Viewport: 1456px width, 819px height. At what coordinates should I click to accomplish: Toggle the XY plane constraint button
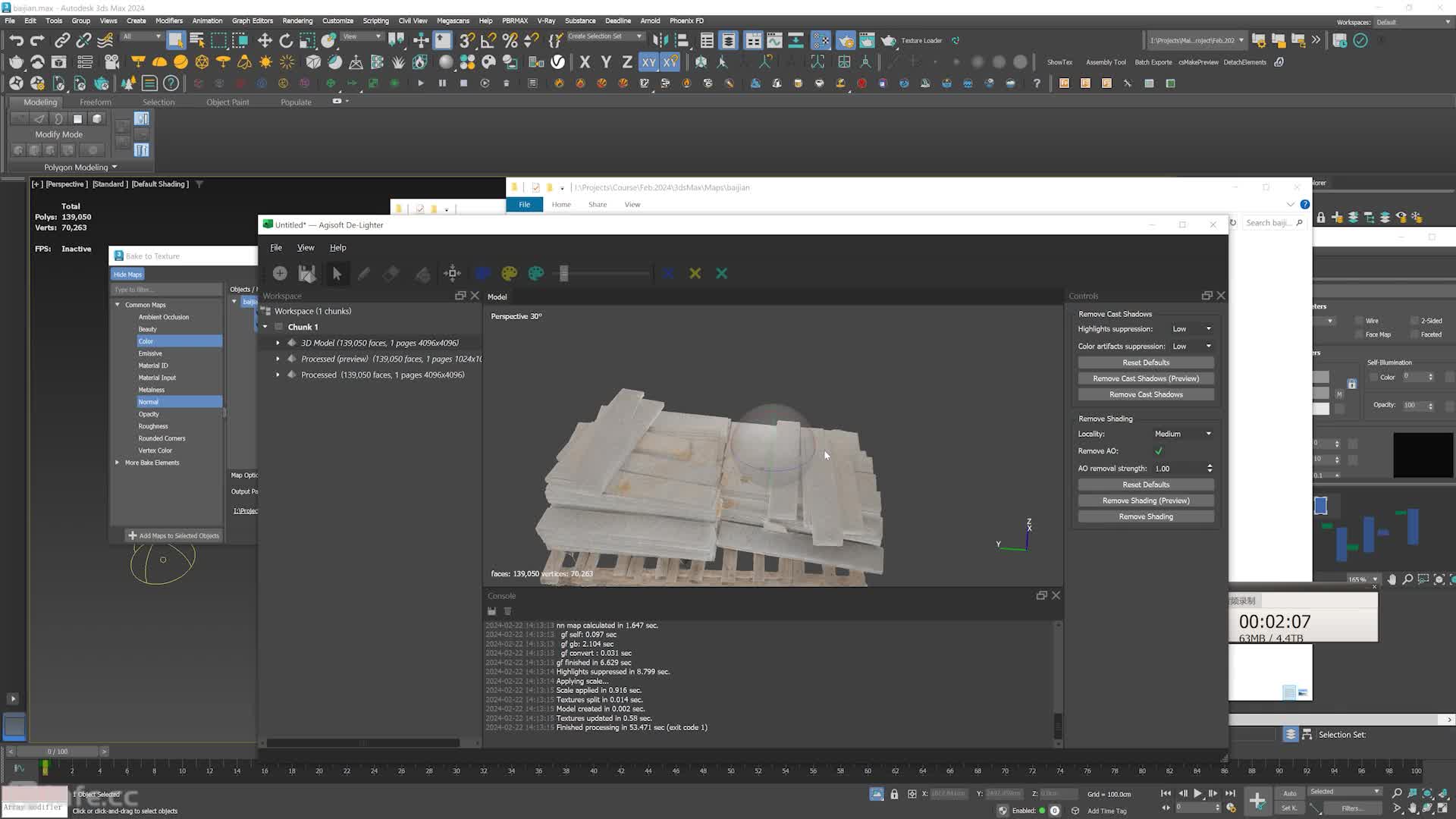click(x=648, y=62)
